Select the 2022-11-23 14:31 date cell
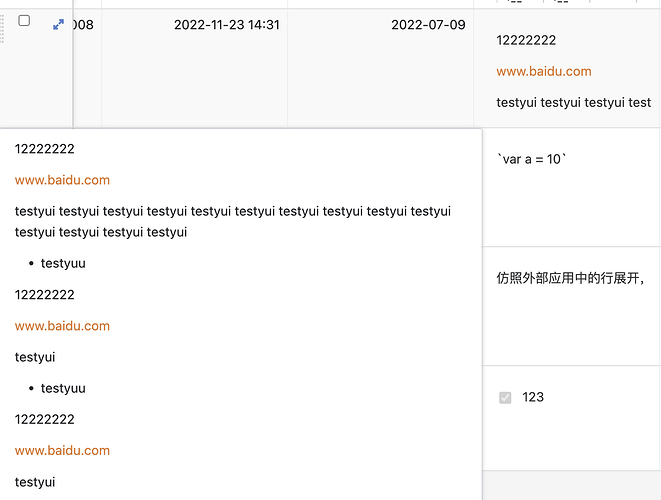 (195, 68)
